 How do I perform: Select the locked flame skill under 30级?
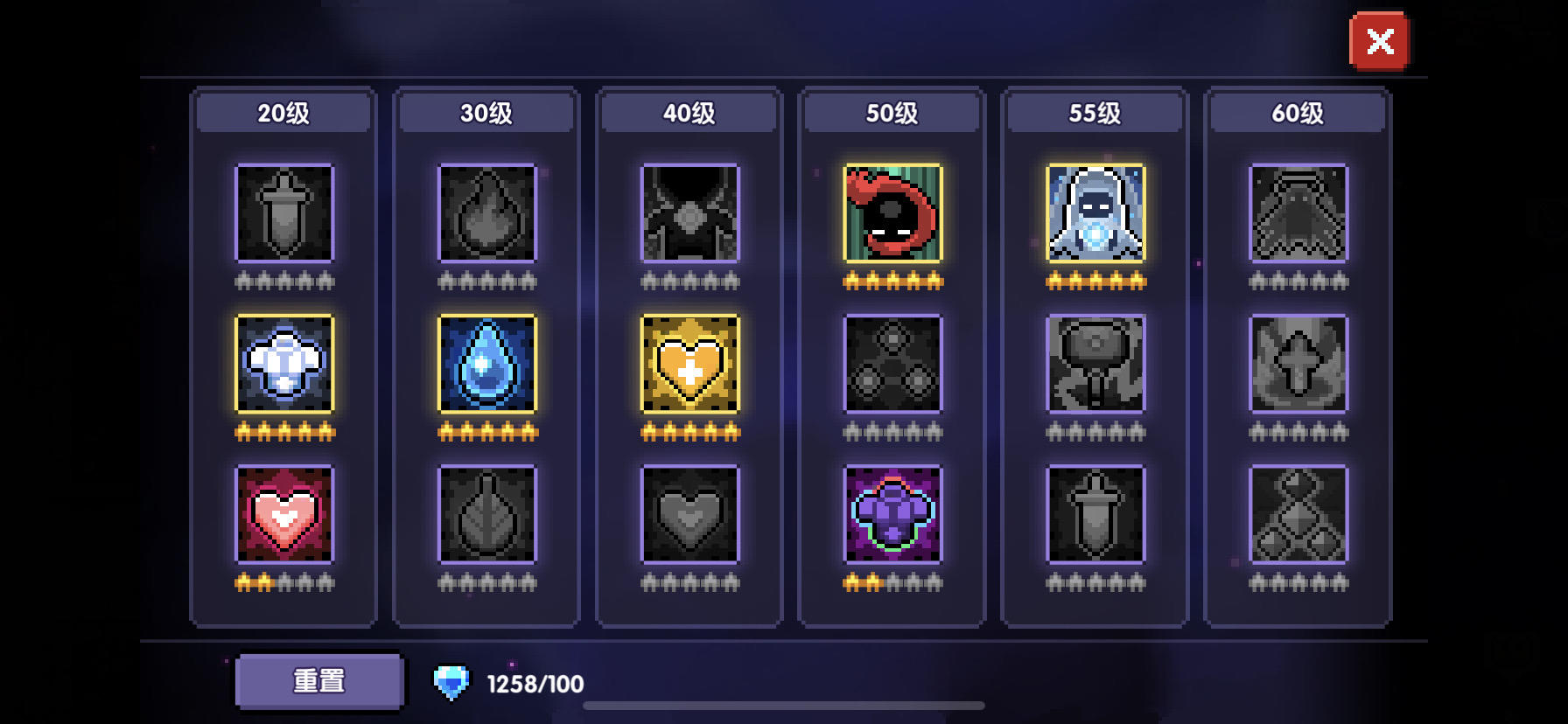pos(487,212)
